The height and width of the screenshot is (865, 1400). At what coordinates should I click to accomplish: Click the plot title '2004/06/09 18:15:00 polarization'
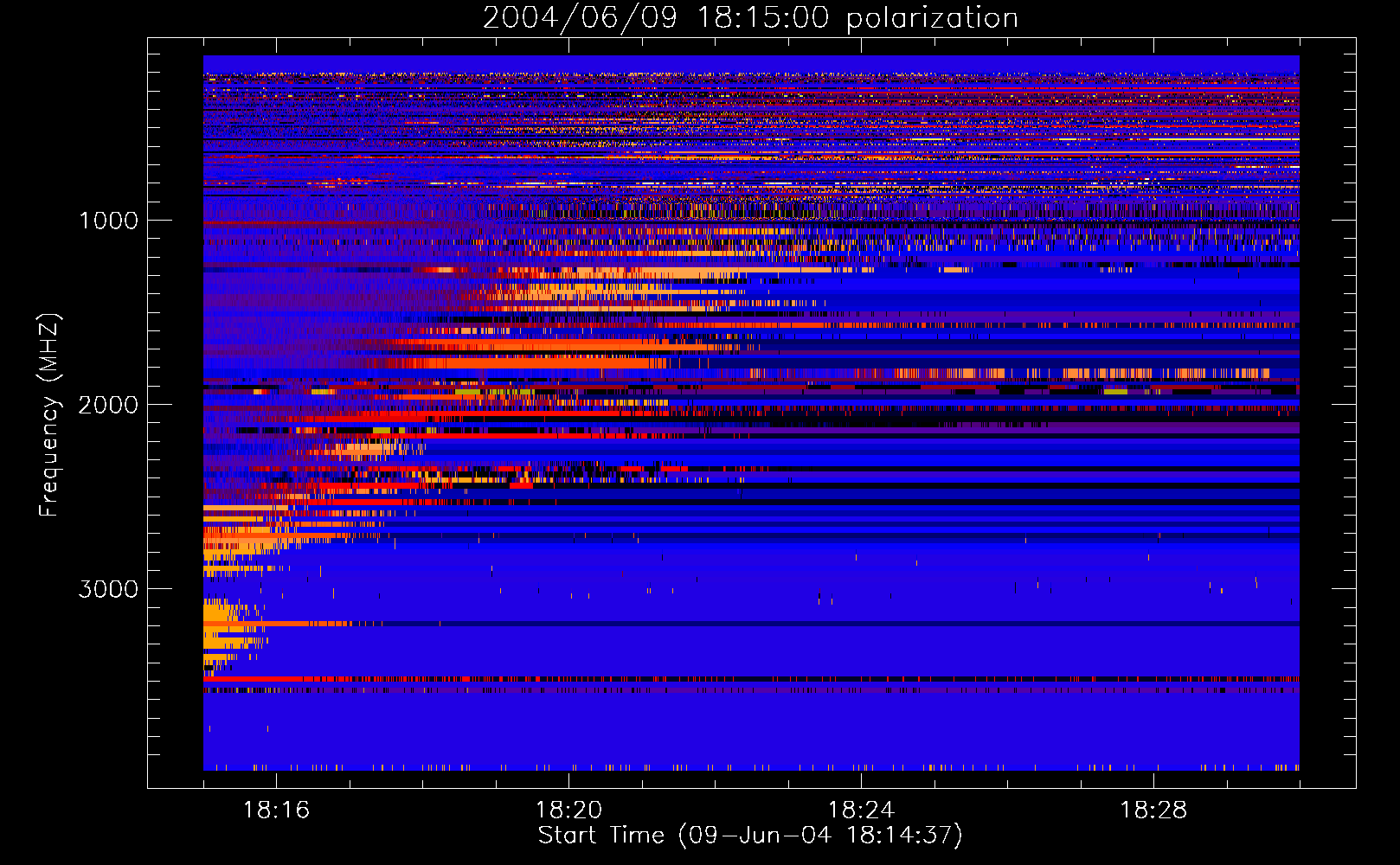click(x=750, y=18)
